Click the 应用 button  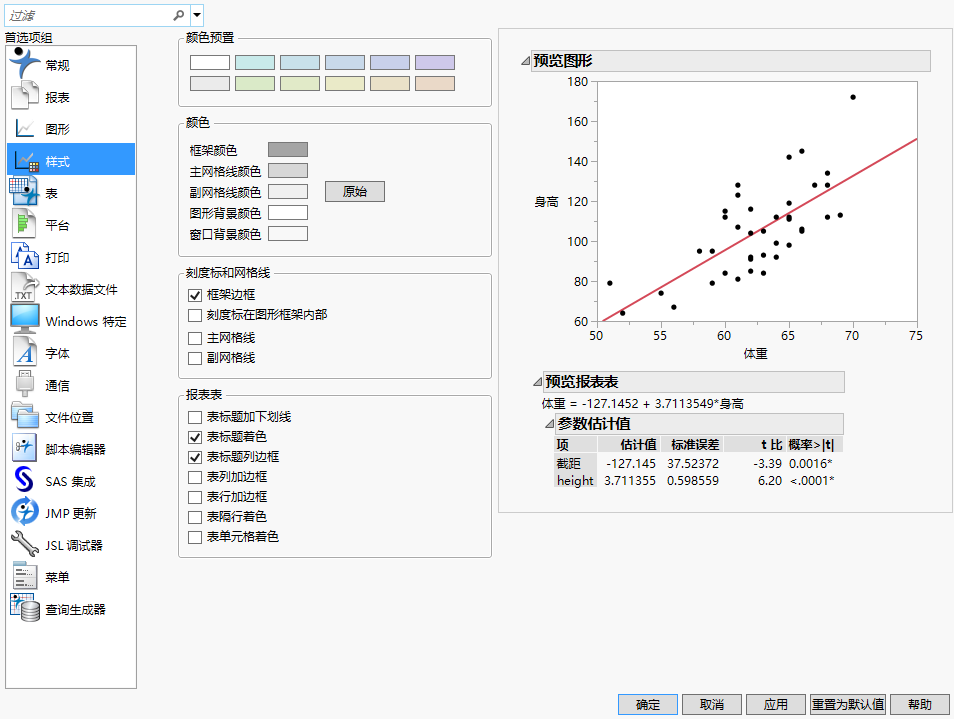[x=776, y=704]
